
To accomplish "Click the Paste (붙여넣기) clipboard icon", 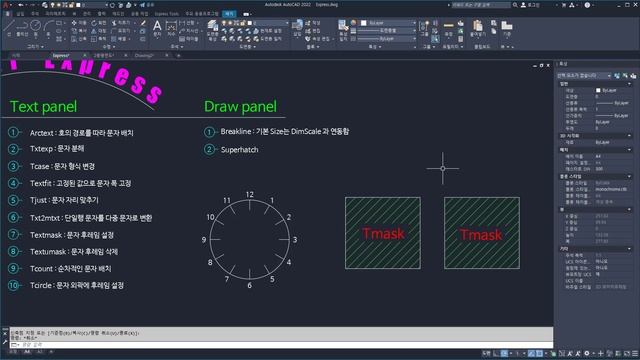I will [477, 29].
